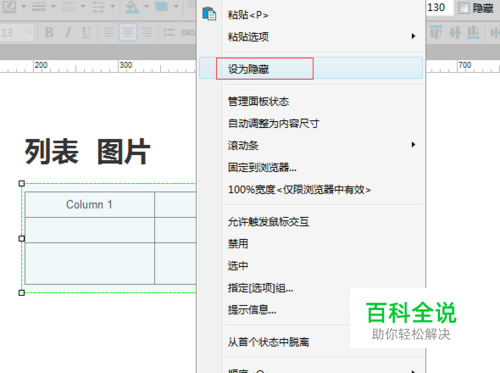
Task: Click the insert link chain icon
Action: tap(188, 32)
